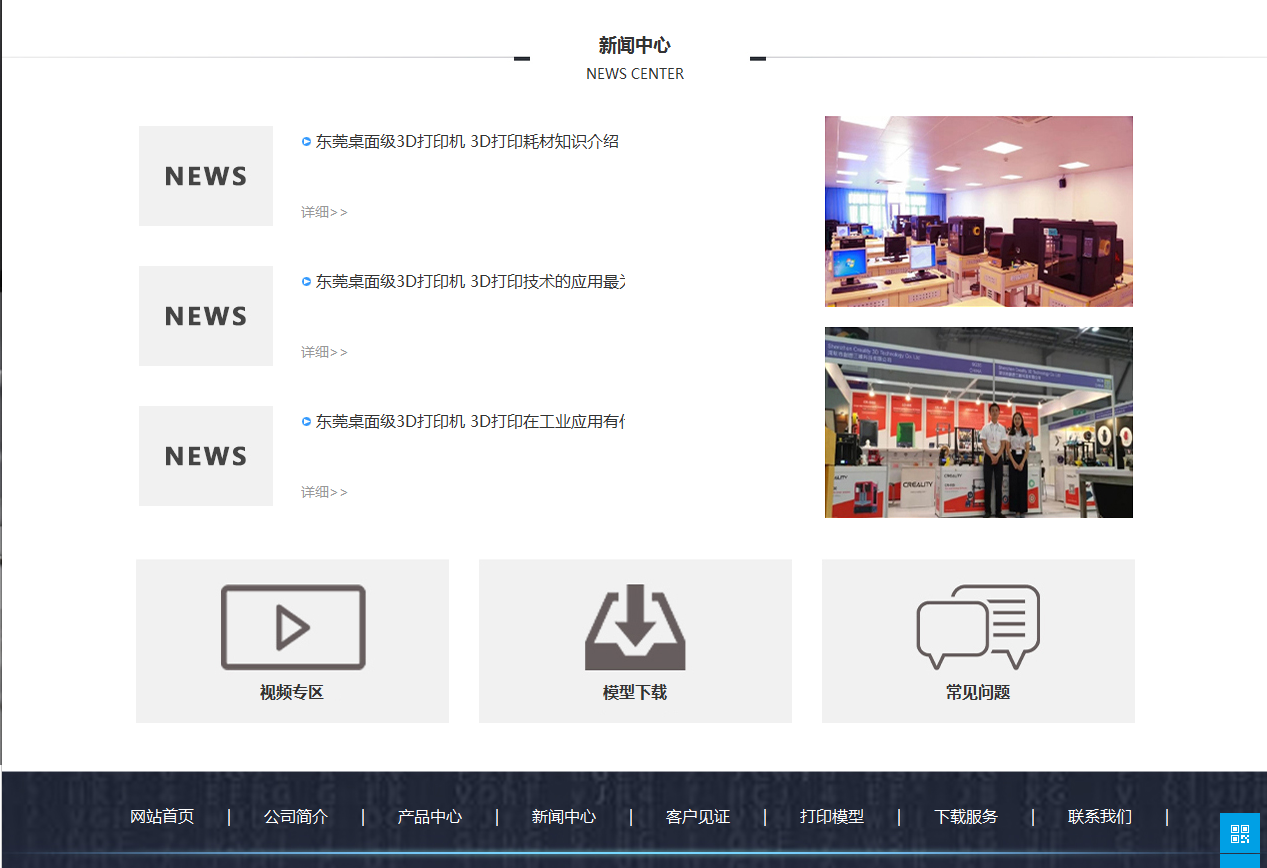The width and height of the screenshot is (1267, 868).
Task: Open the 视频专区 video play icon
Action: 291,627
